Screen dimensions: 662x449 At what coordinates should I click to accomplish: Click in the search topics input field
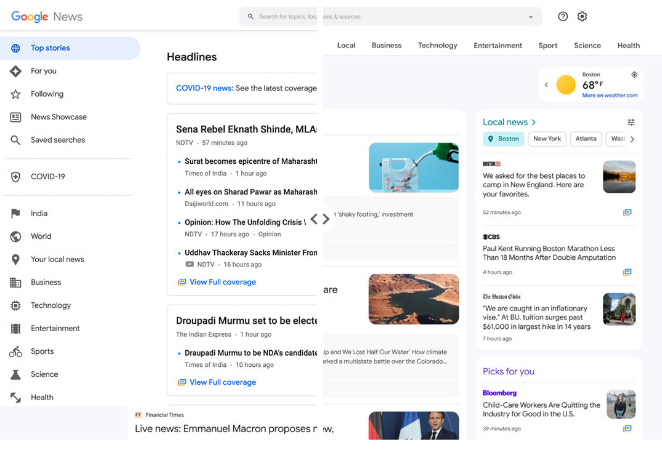click(x=391, y=17)
